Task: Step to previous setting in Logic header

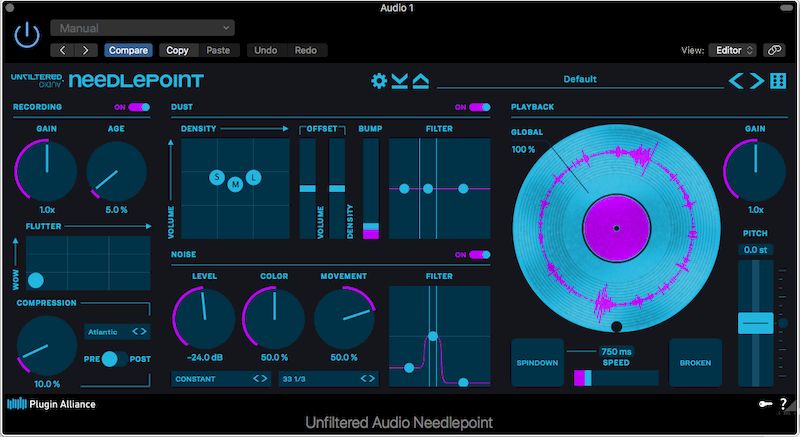Action: pyautogui.click(x=63, y=50)
